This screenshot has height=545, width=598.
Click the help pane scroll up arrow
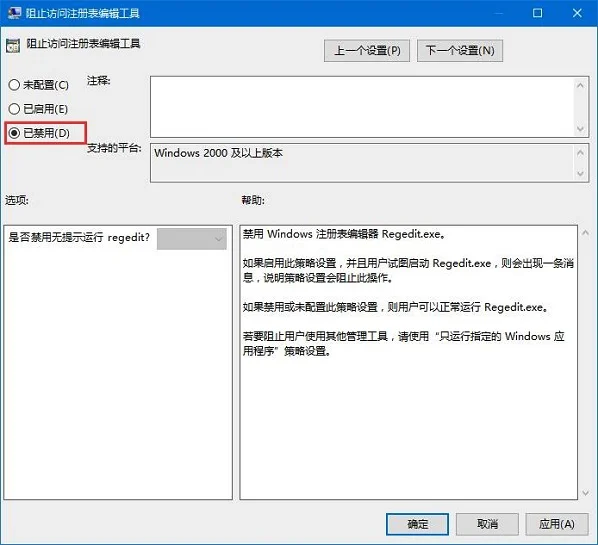(x=585, y=232)
